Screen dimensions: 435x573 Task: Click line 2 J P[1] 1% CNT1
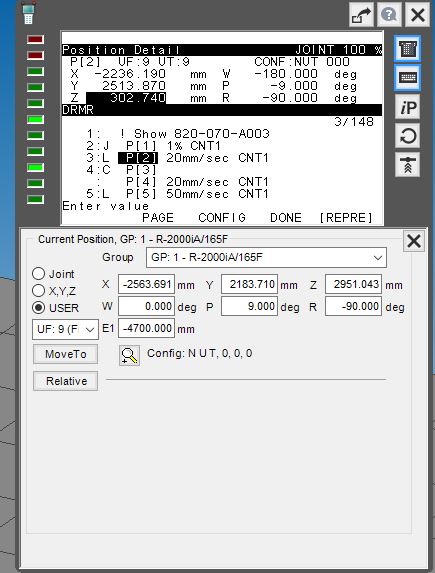[x=154, y=146]
